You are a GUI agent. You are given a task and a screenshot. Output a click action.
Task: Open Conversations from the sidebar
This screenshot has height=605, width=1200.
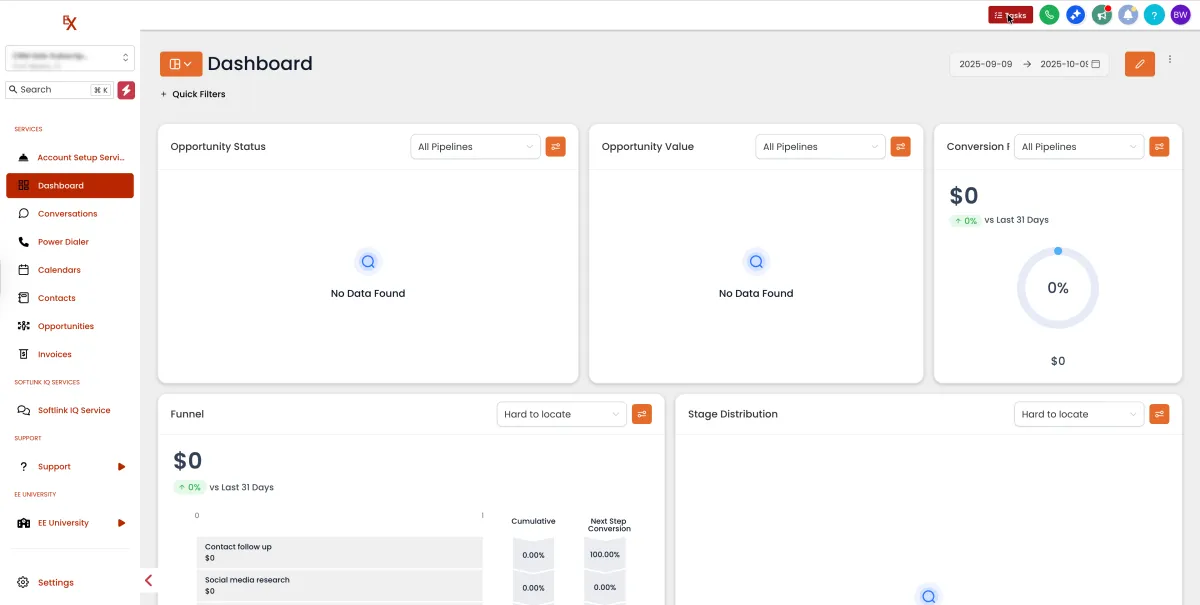[x=70, y=214]
